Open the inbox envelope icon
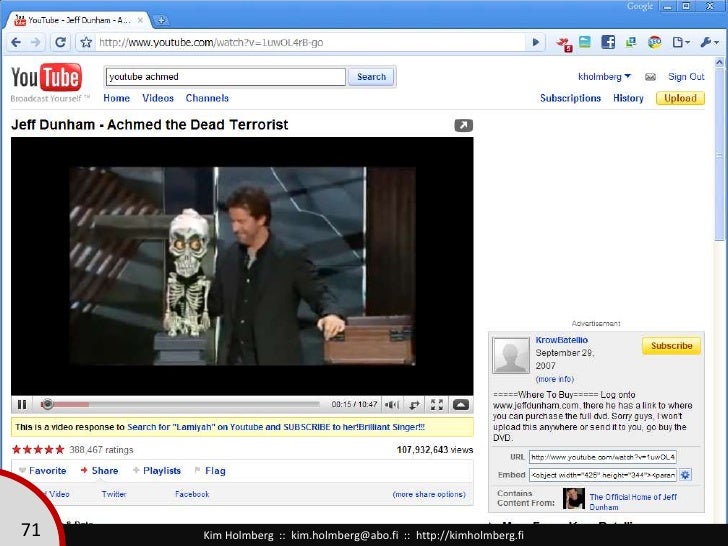Image resolution: width=728 pixels, height=546 pixels. [650, 77]
